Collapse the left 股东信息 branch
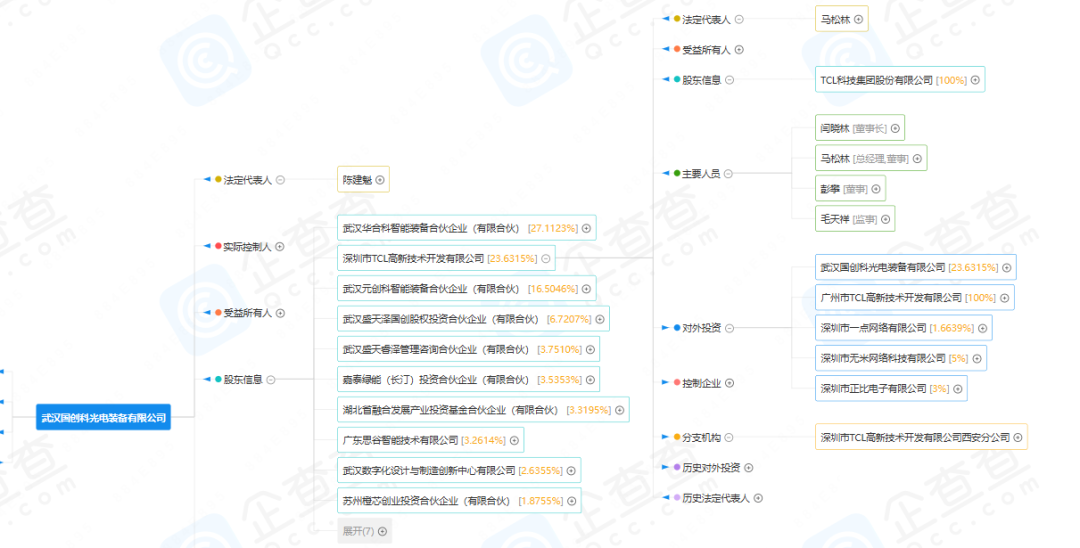The height and width of the screenshot is (548, 1080). [x=271, y=379]
